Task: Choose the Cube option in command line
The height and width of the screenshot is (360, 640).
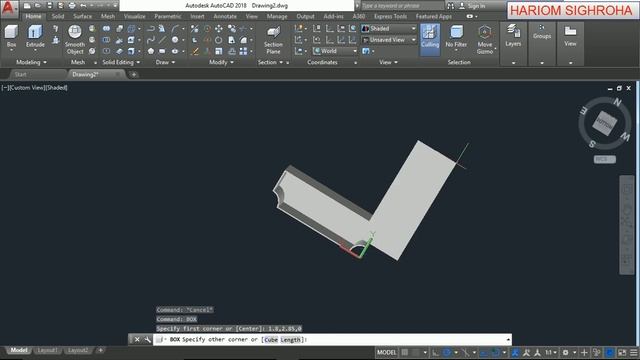Action: click(x=271, y=340)
